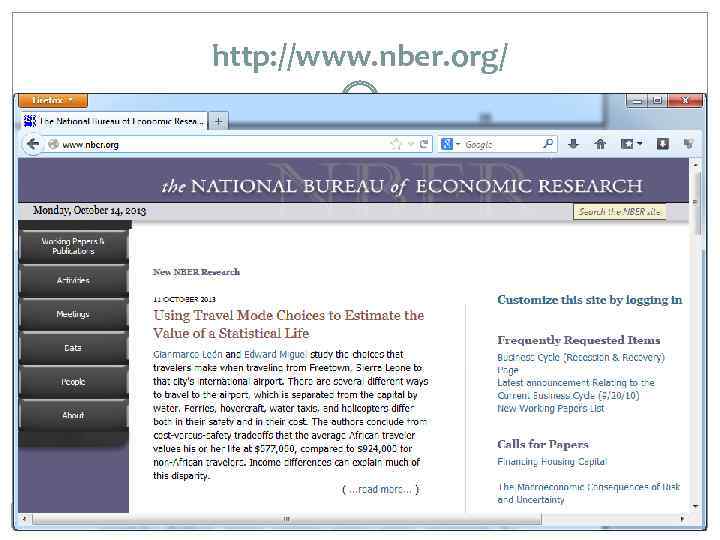Click the NBER banner header title
The image size is (720, 540).
click(x=402, y=186)
